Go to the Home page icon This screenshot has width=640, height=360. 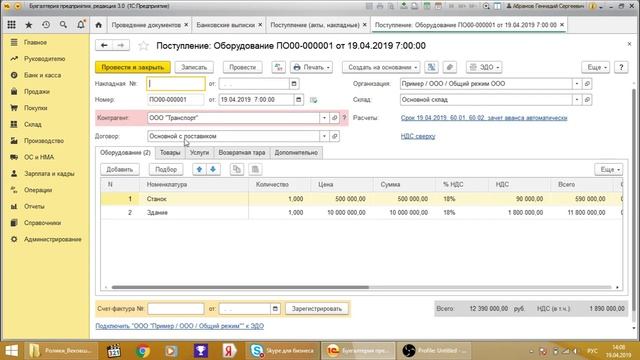pos(98,25)
